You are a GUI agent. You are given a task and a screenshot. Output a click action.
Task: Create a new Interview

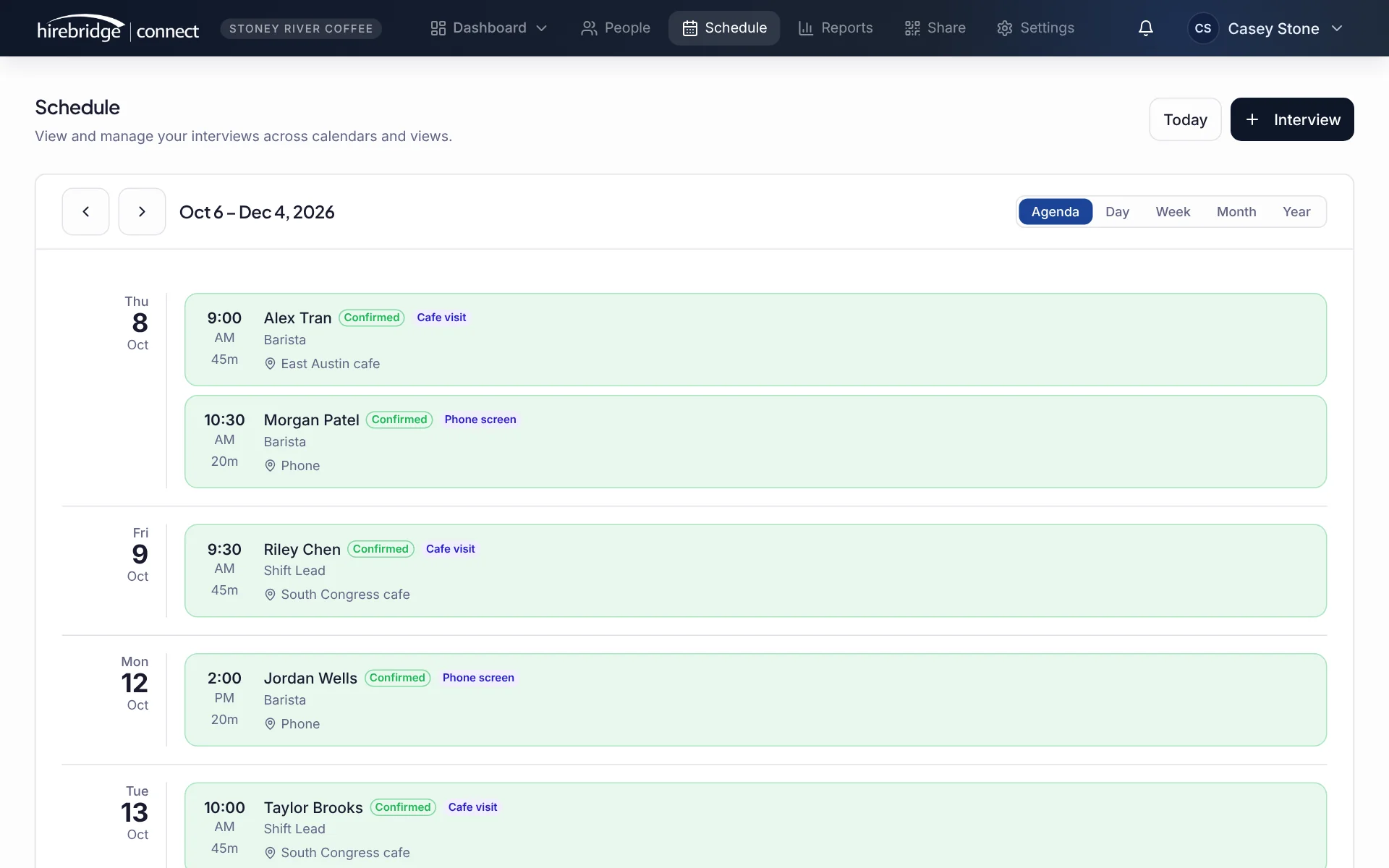click(1292, 119)
